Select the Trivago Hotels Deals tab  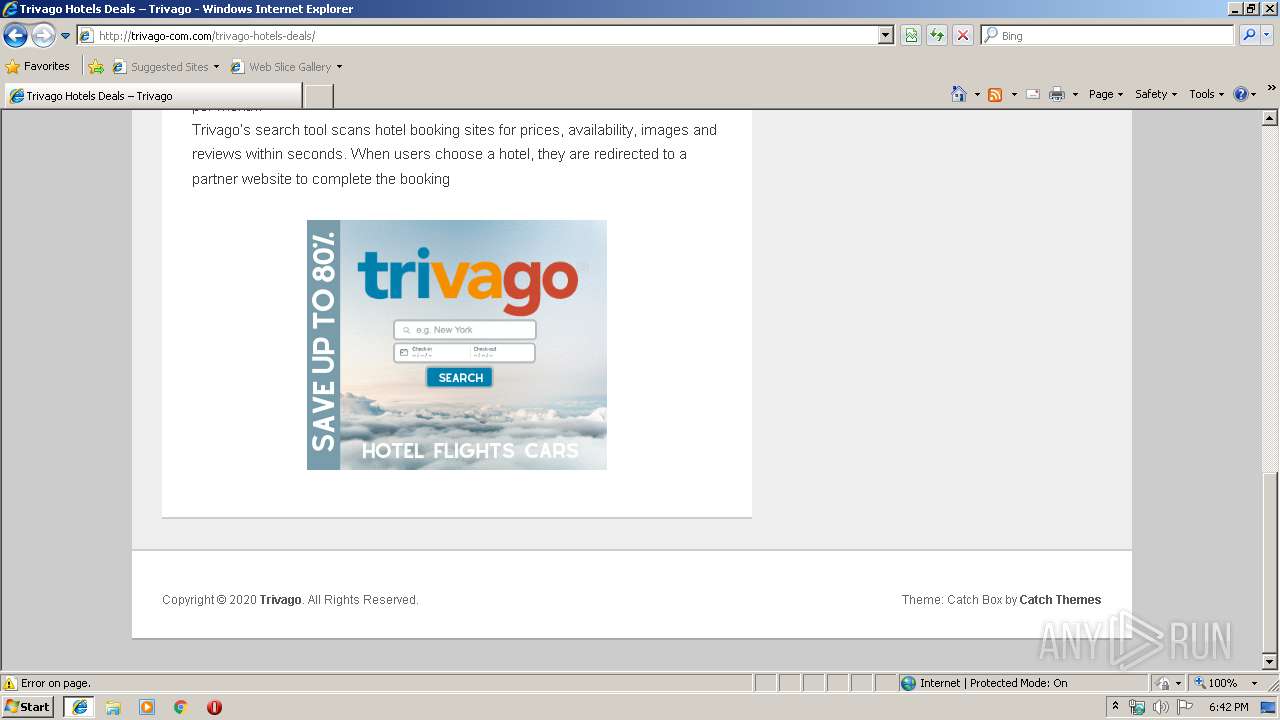(x=153, y=96)
